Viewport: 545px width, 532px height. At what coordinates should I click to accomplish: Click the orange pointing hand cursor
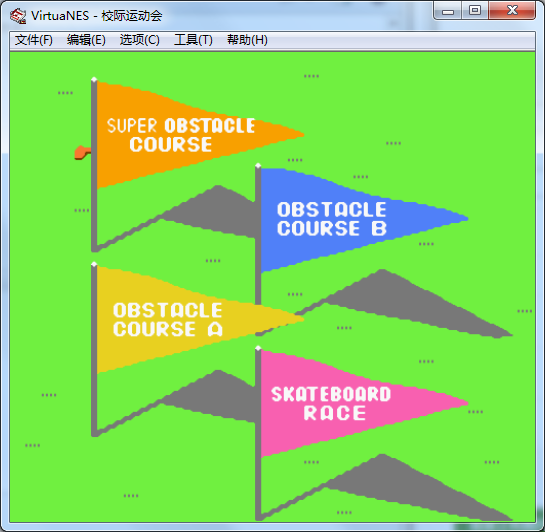click(x=83, y=152)
